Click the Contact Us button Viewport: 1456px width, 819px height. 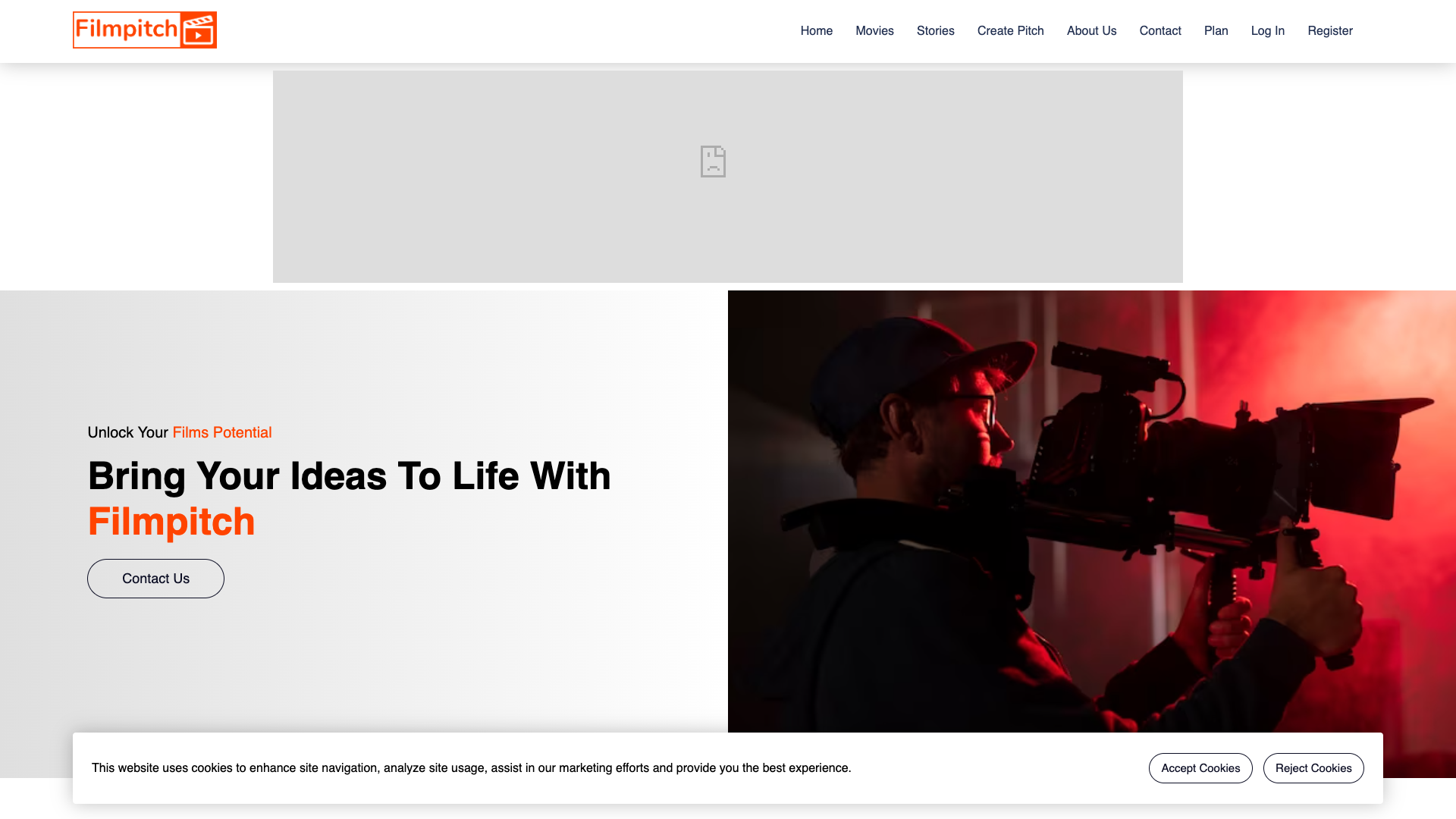(x=155, y=579)
